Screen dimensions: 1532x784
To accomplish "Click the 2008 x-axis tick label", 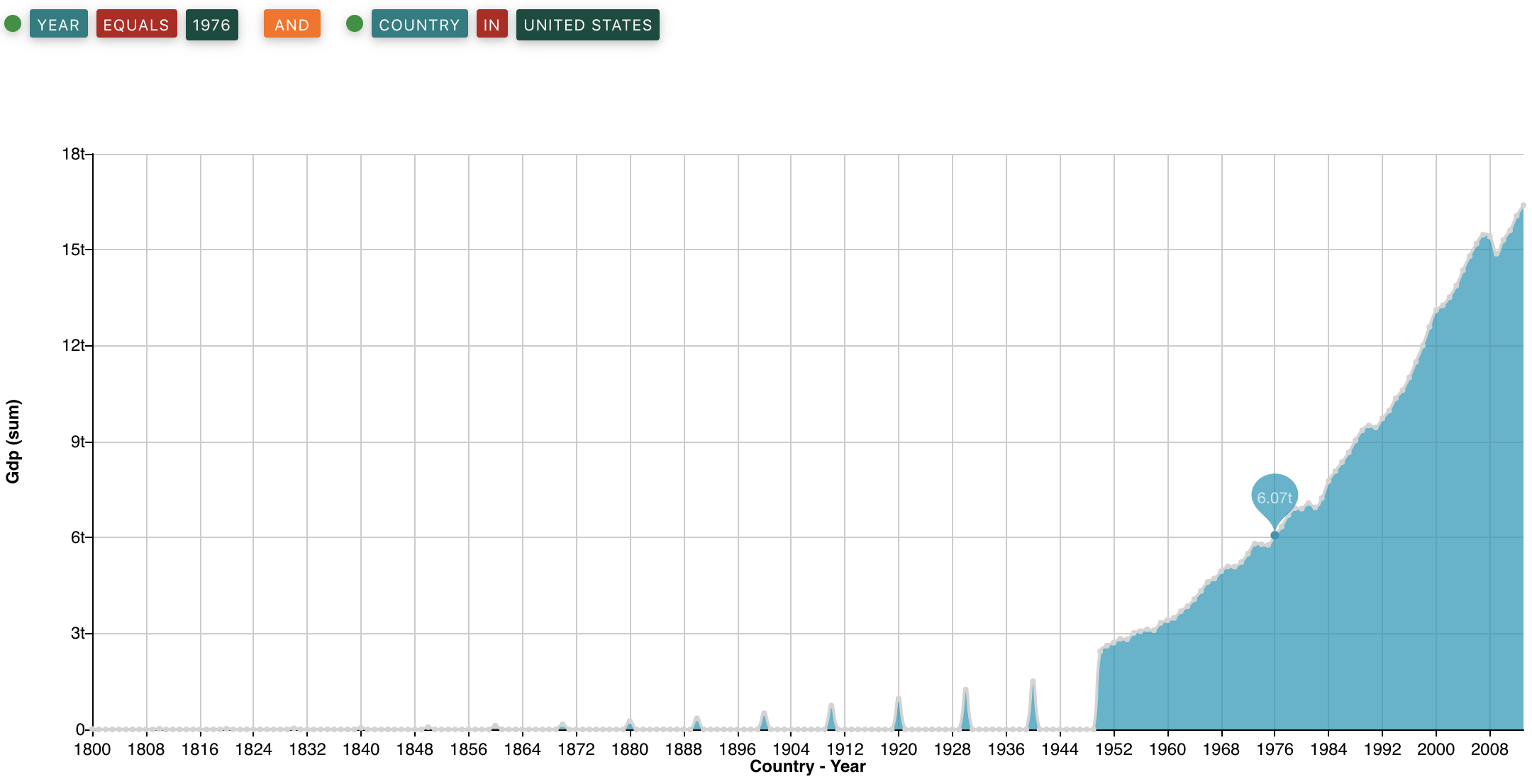I will click(x=1489, y=749).
